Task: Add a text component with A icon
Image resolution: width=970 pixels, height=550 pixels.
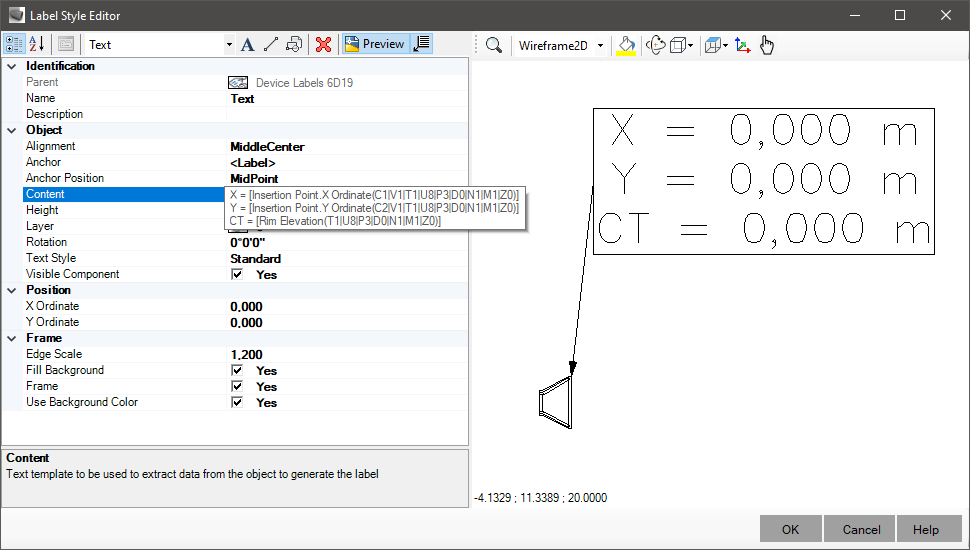Action: pyautogui.click(x=247, y=44)
